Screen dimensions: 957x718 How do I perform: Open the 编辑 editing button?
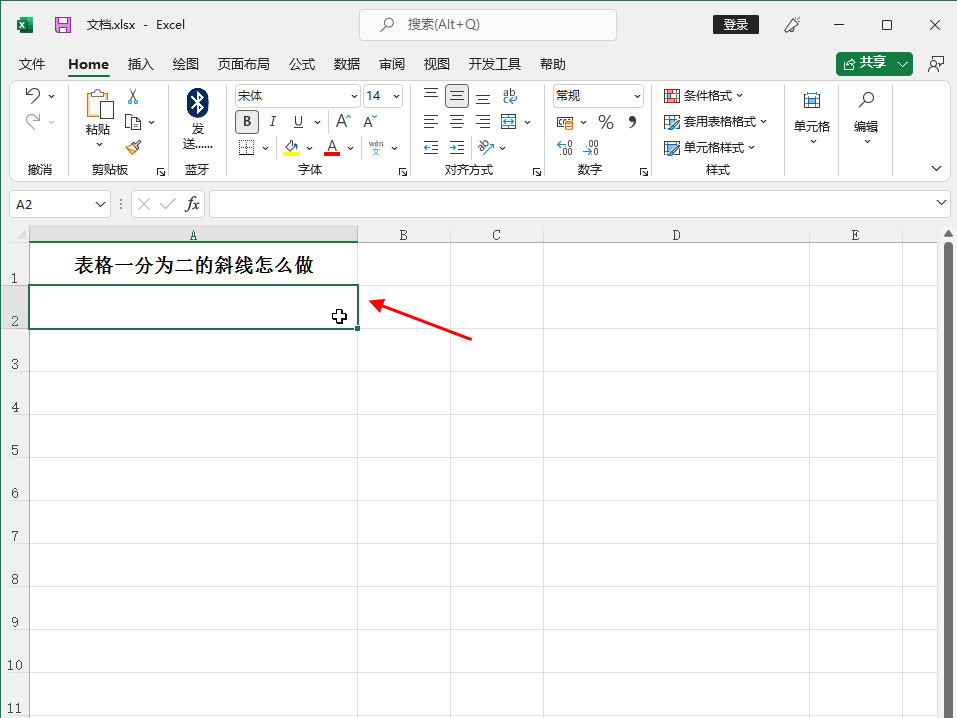866,119
